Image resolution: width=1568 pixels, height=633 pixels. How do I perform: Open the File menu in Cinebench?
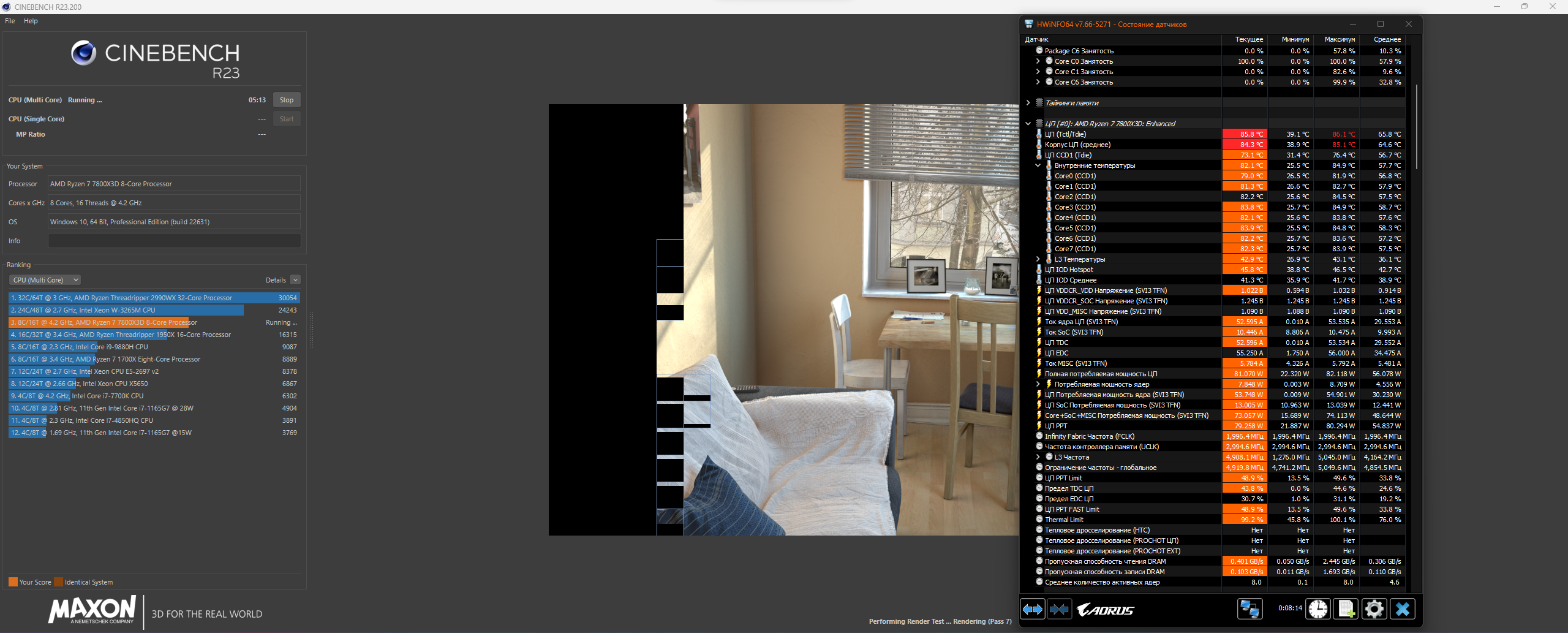[10, 21]
